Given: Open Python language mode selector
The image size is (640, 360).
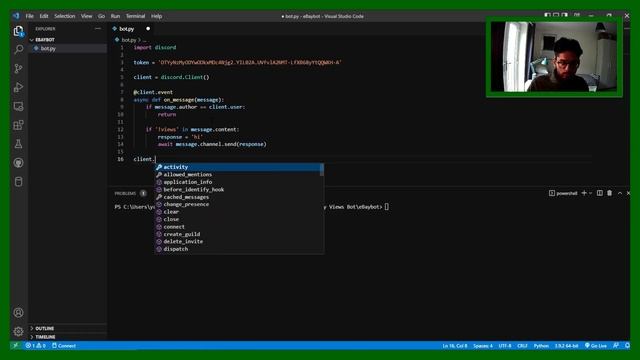Looking at the screenshot, I should click(541, 346).
